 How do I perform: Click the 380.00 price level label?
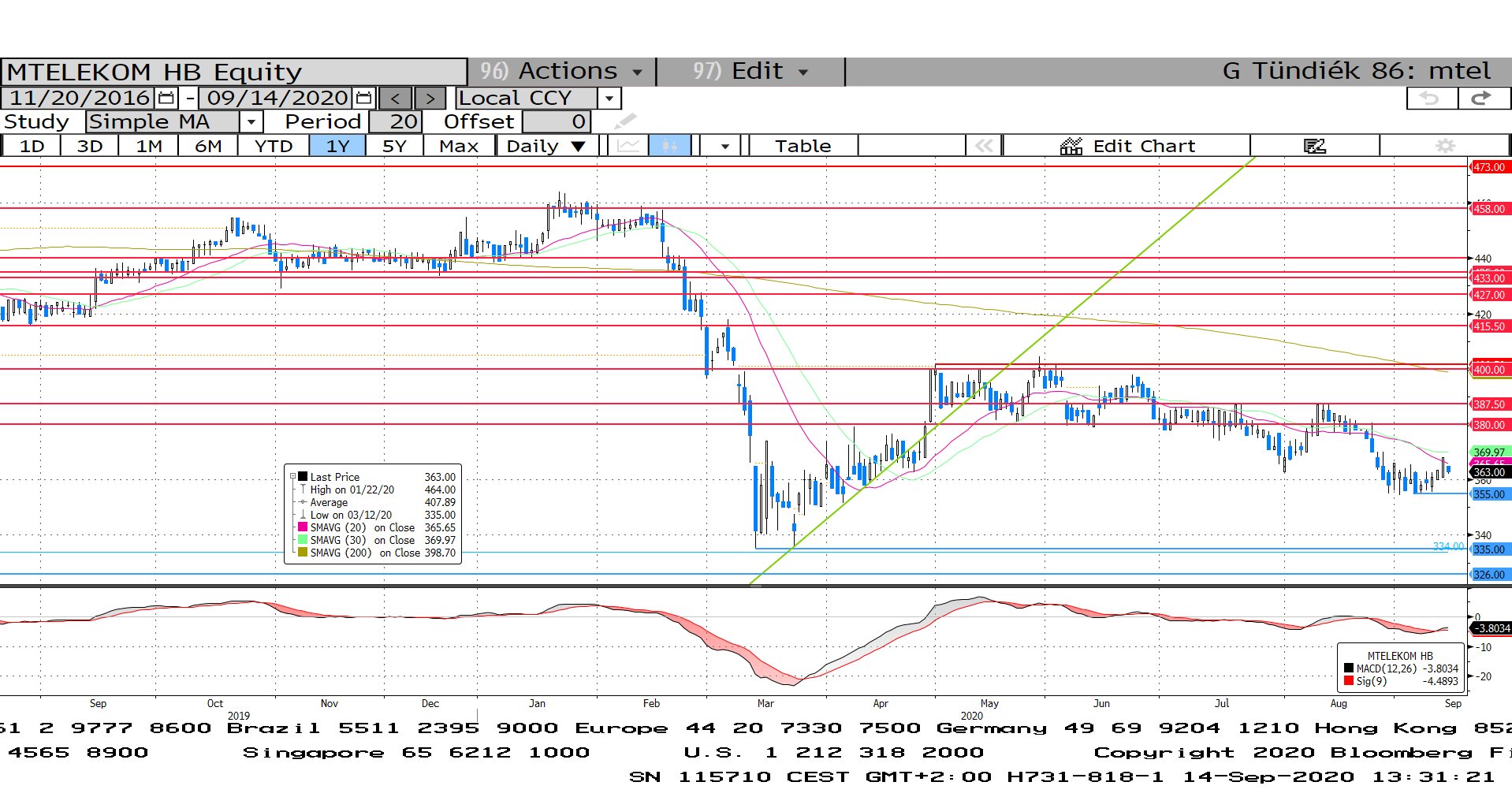1490,425
